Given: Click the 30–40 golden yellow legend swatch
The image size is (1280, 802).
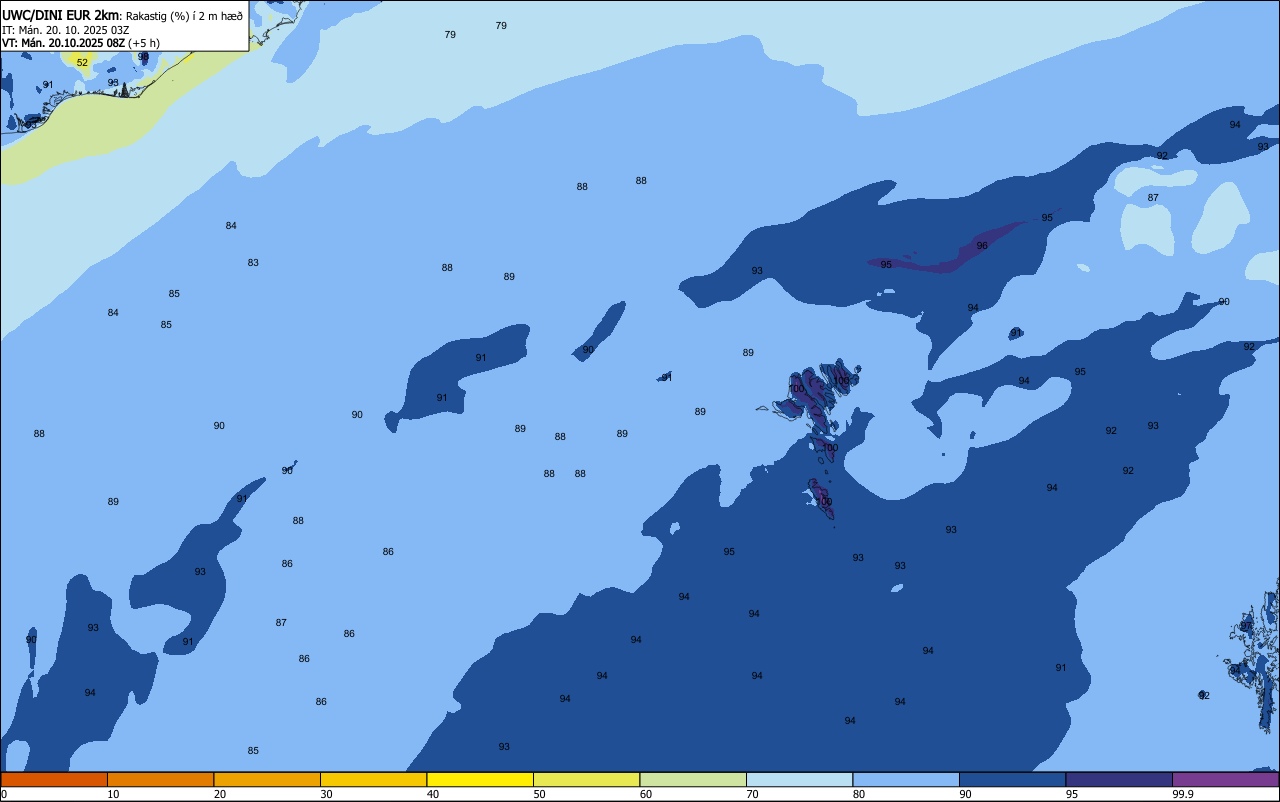Looking at the screenshot, I should click(373, 779).
